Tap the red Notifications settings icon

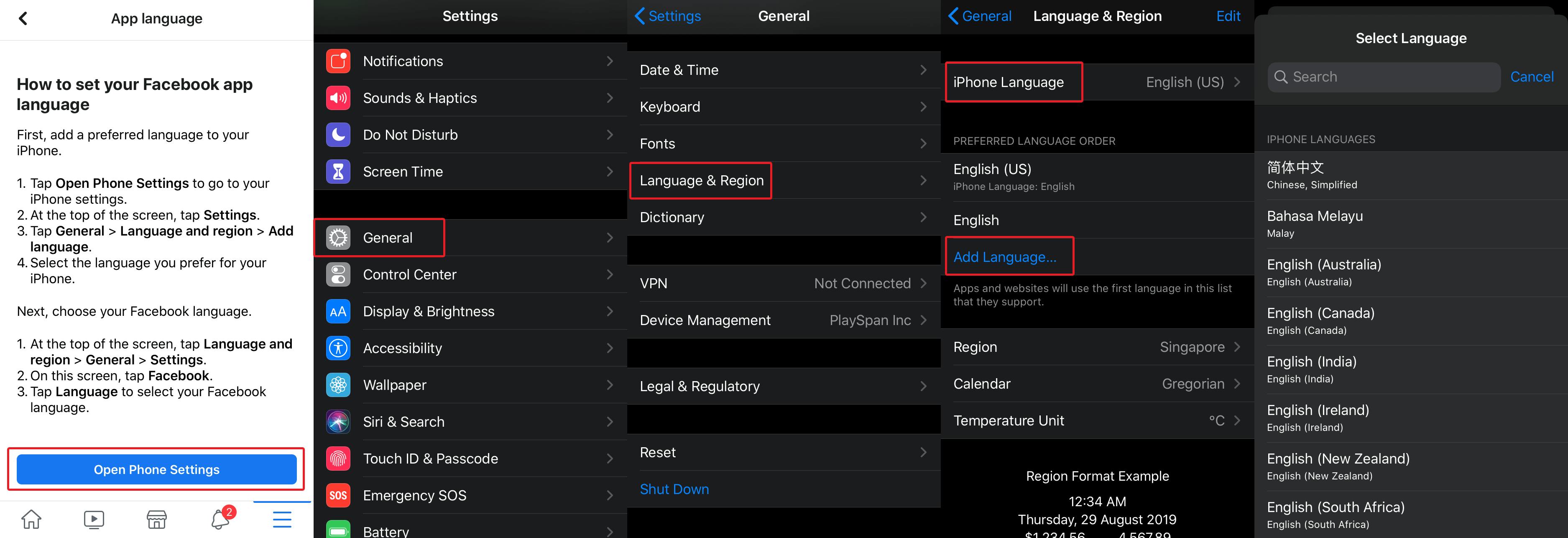pos(338,61)
